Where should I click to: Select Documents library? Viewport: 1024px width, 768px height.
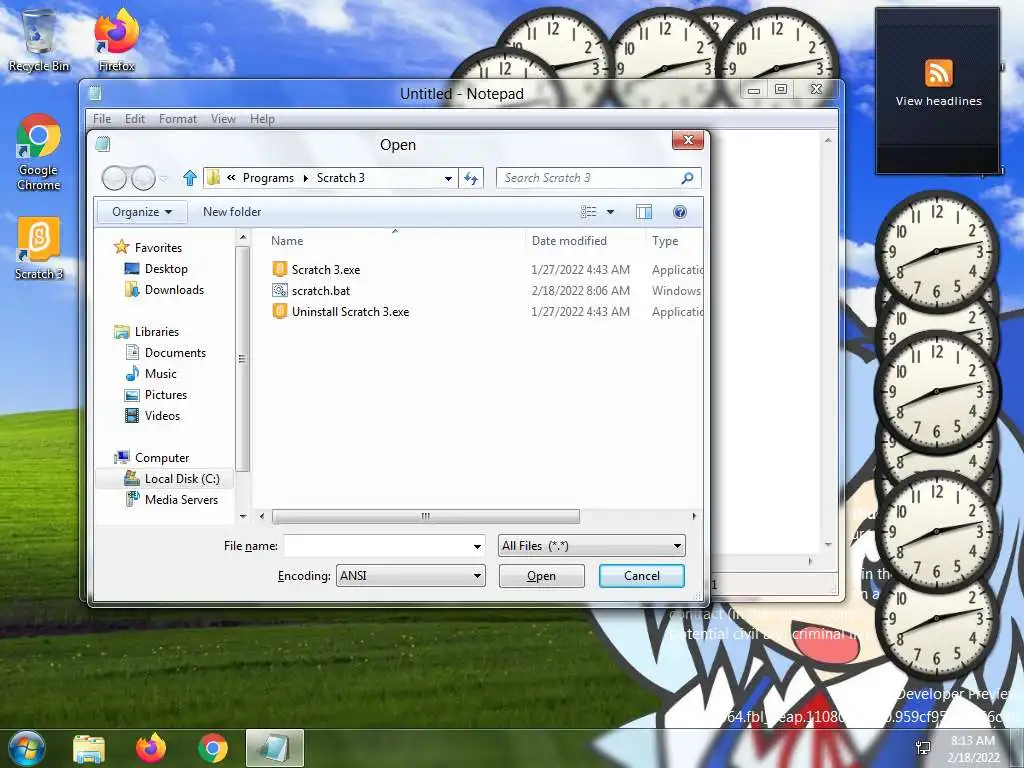(175, 353)
